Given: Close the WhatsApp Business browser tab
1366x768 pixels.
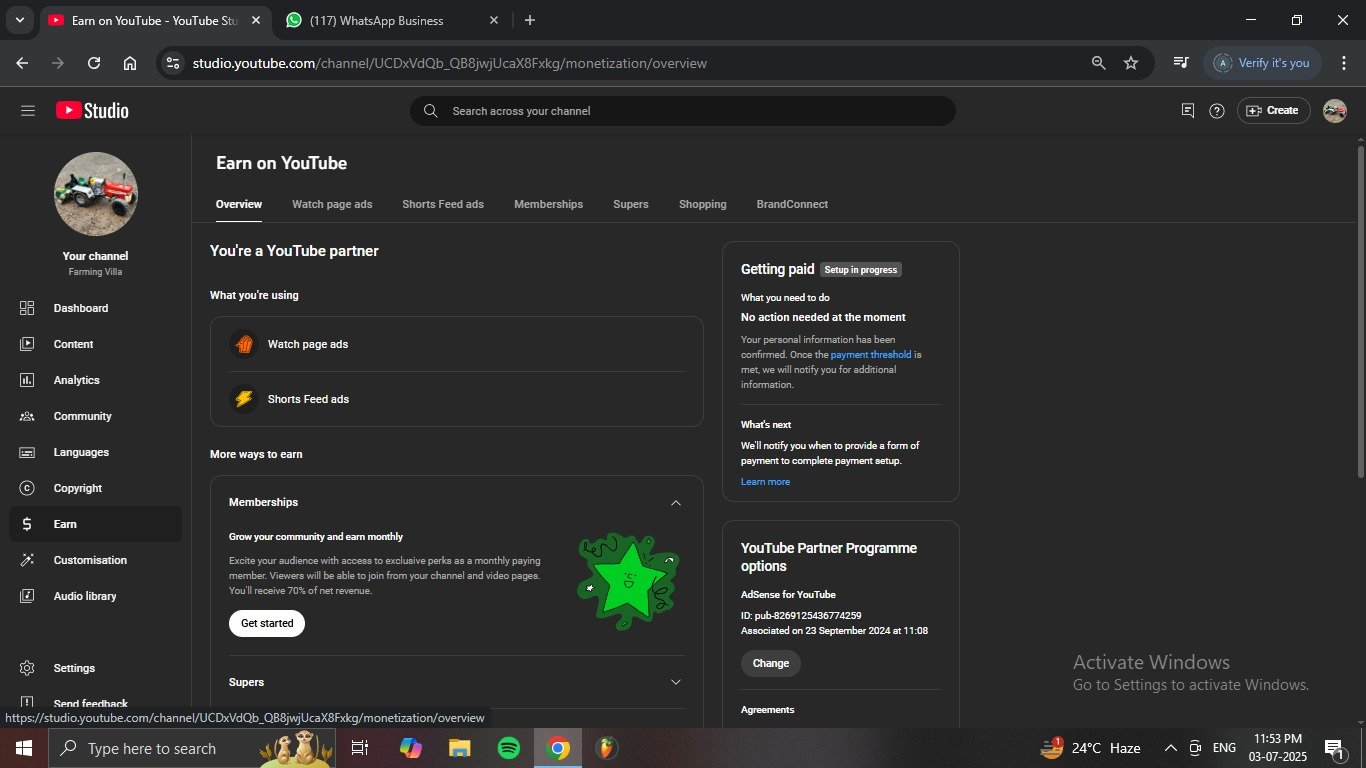Looking at the screenshot, I should (494, 20).
